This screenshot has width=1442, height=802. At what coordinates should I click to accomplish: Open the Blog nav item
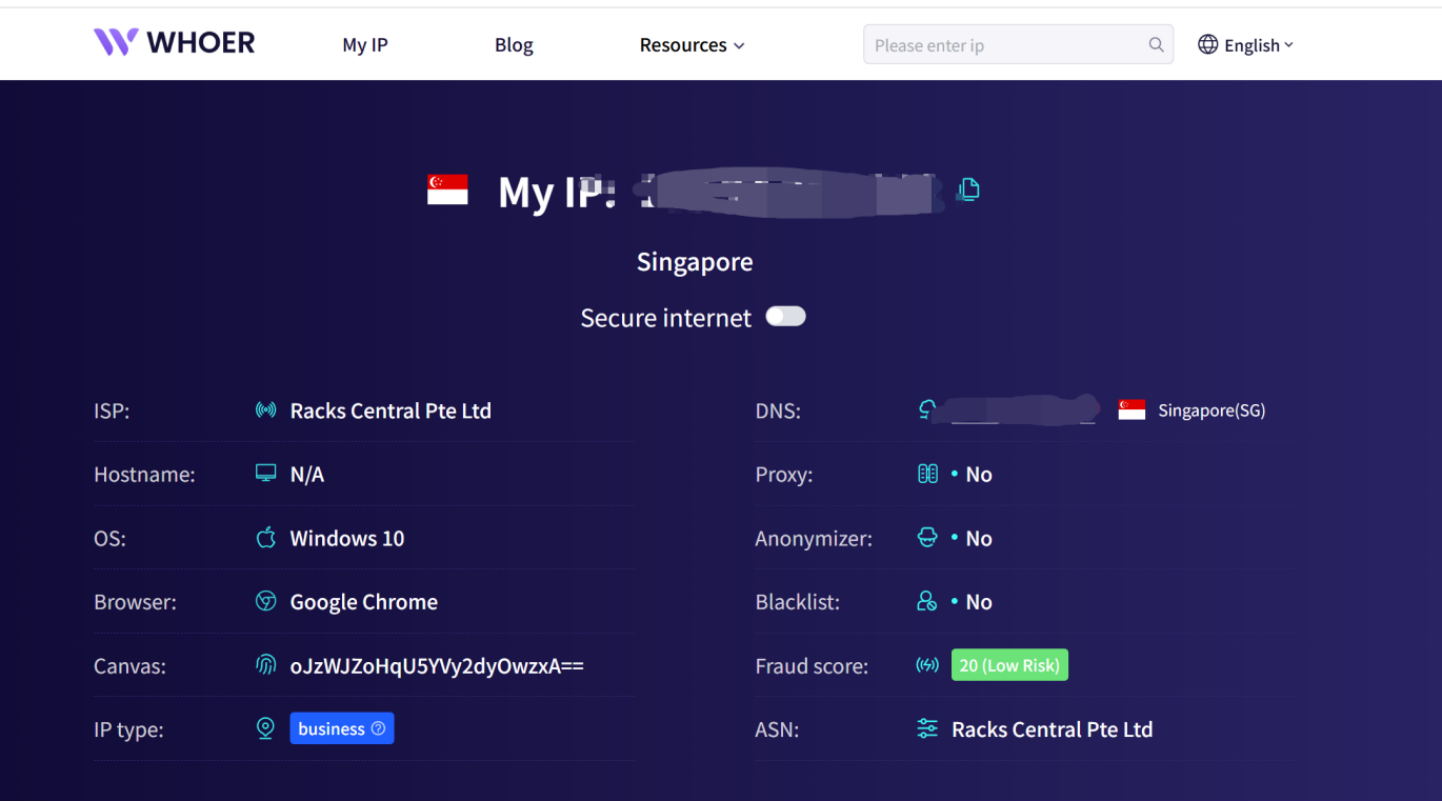point(514,45)
